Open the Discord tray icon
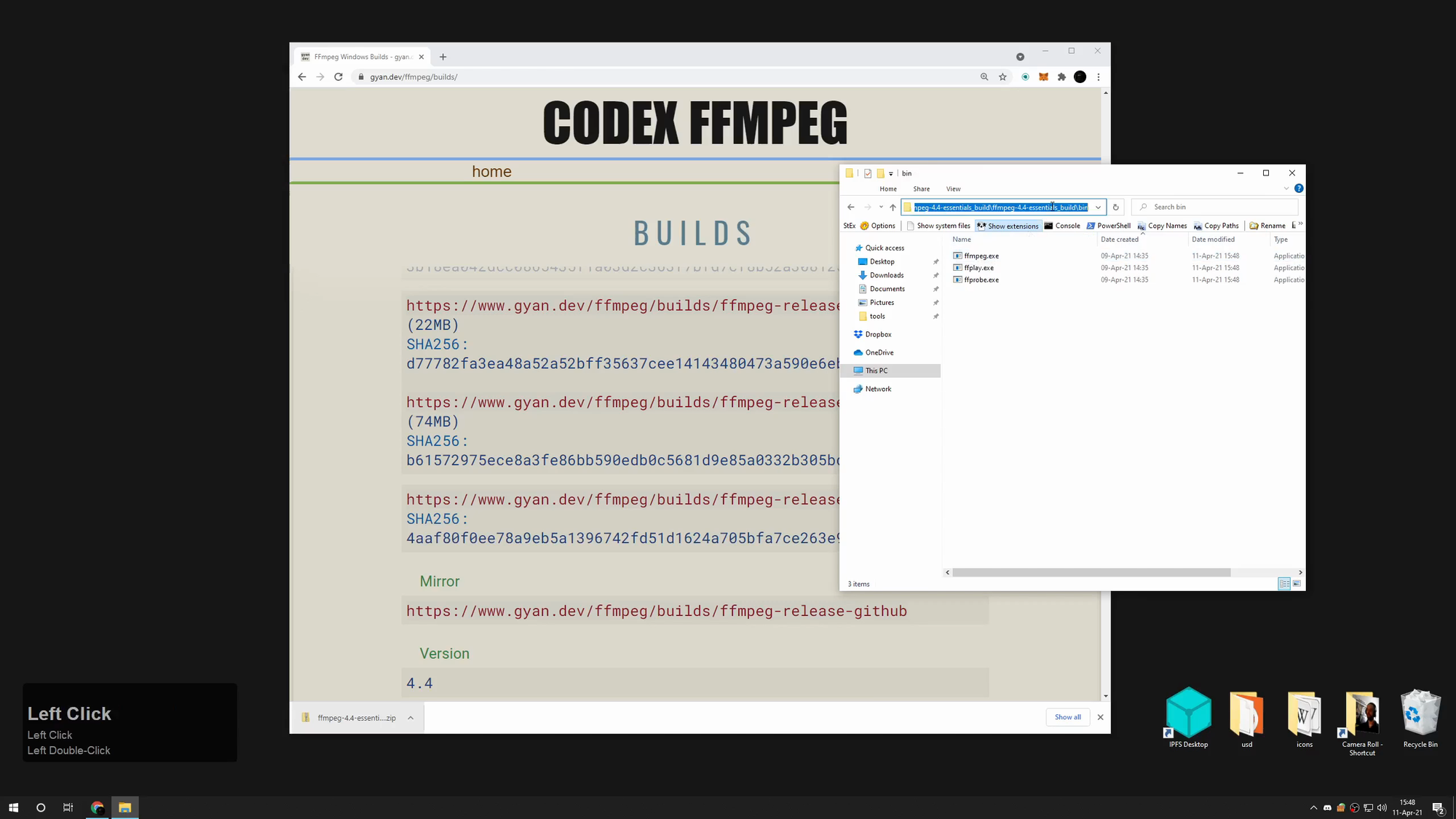Image resolution: width=1456 pixels, height=819 pixels. 1327,807
